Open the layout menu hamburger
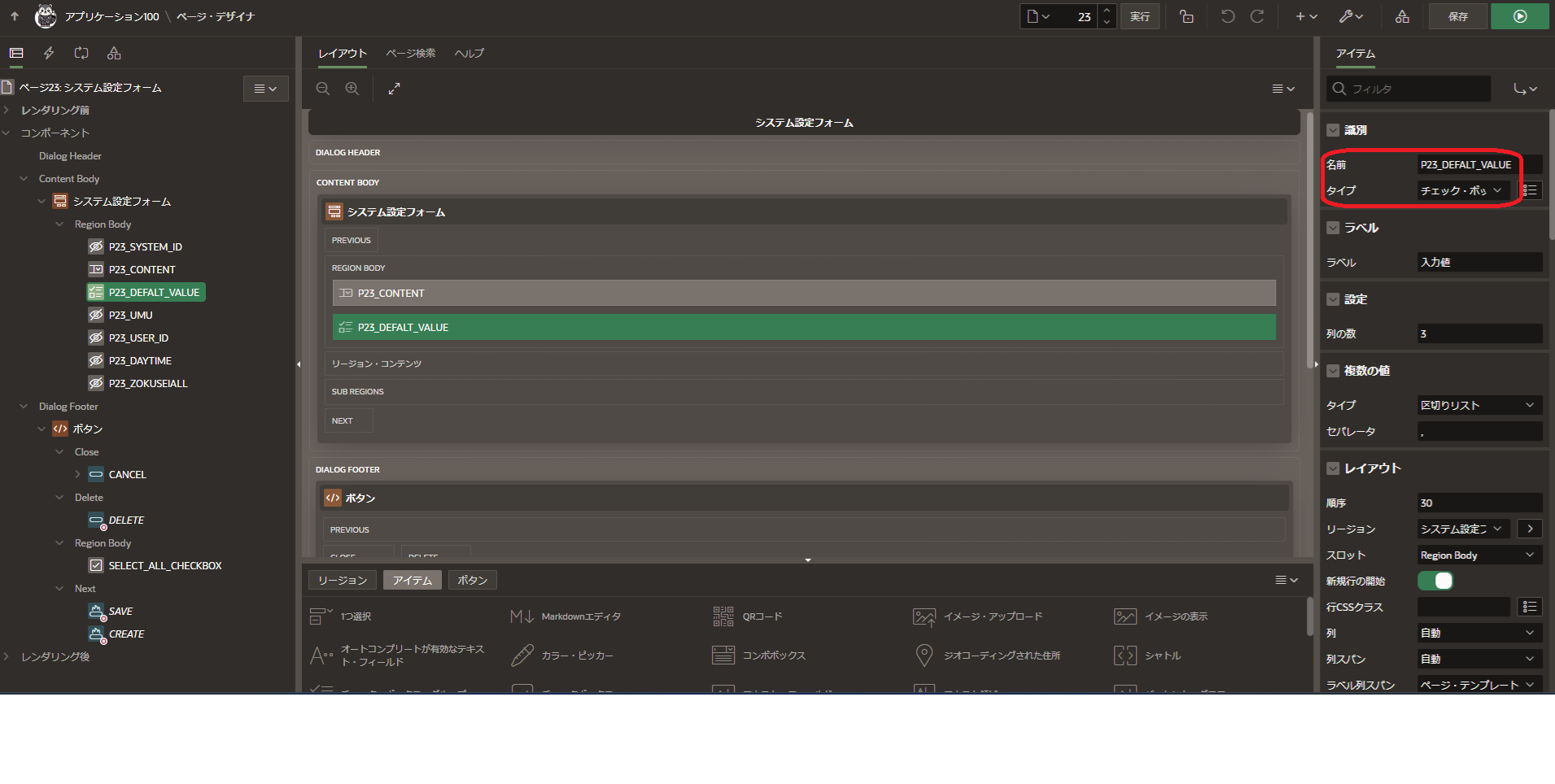 pos(1283,89)
